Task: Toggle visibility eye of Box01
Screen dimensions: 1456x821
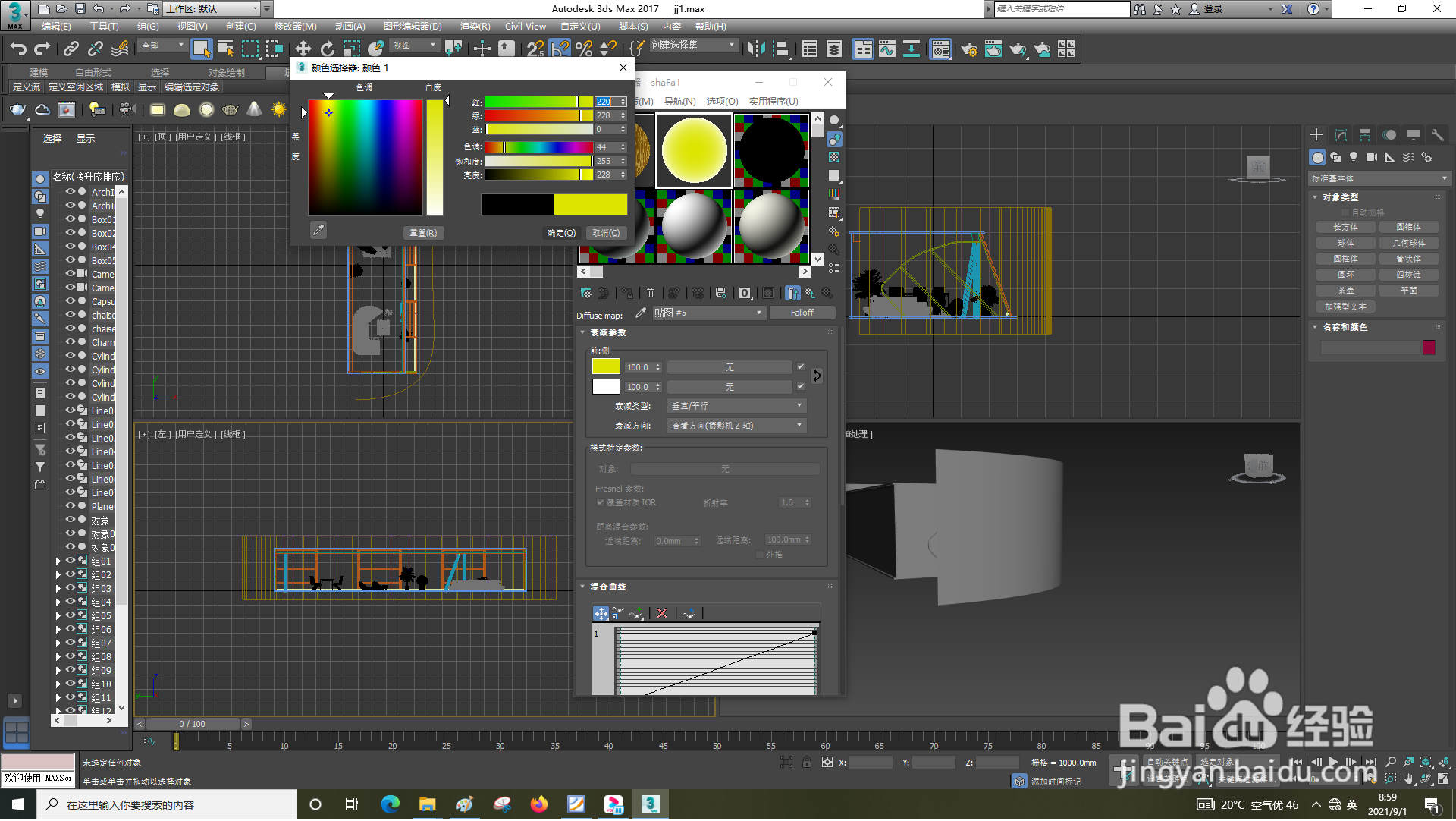Action: (x=71, y=219)
